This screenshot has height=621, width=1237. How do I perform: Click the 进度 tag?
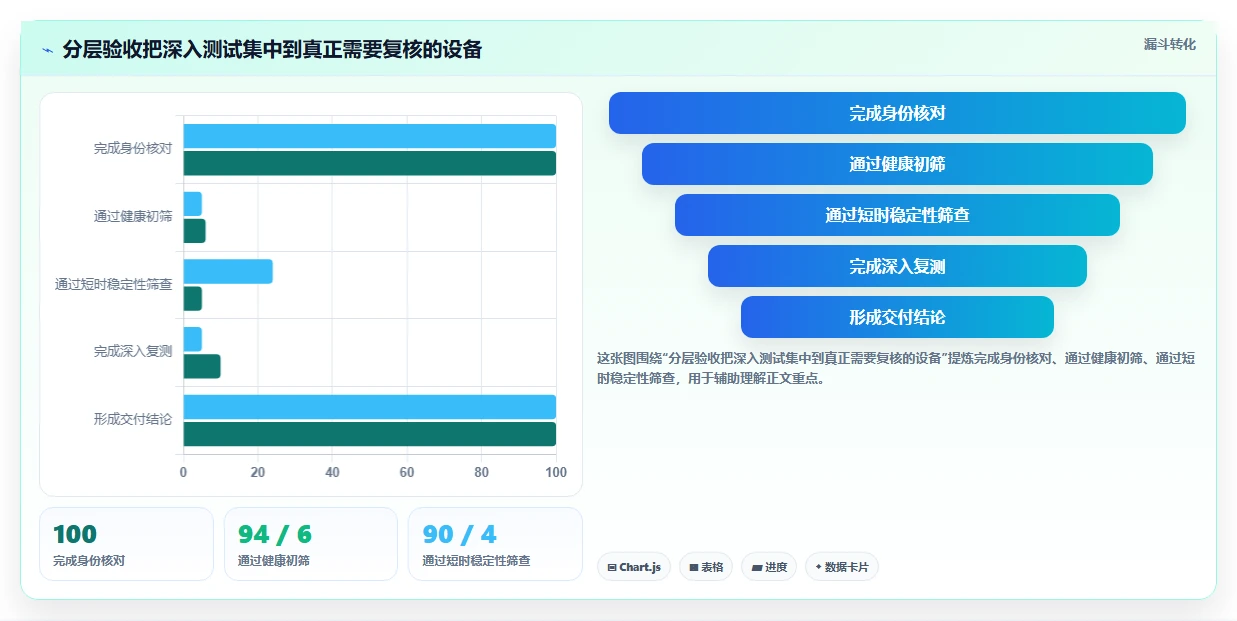769,567
